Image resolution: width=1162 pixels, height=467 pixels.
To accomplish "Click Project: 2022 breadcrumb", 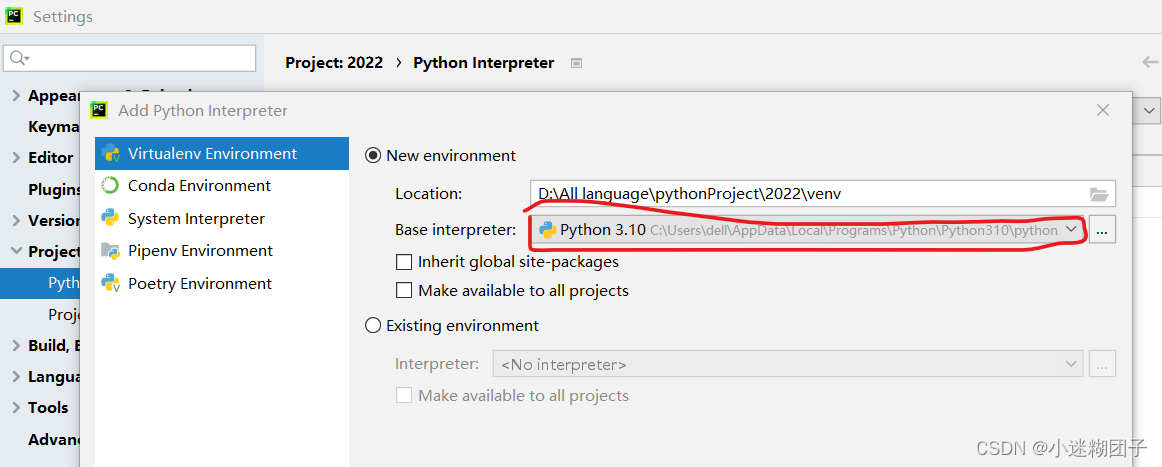I will pyautogui.click(x=334, y=63).
